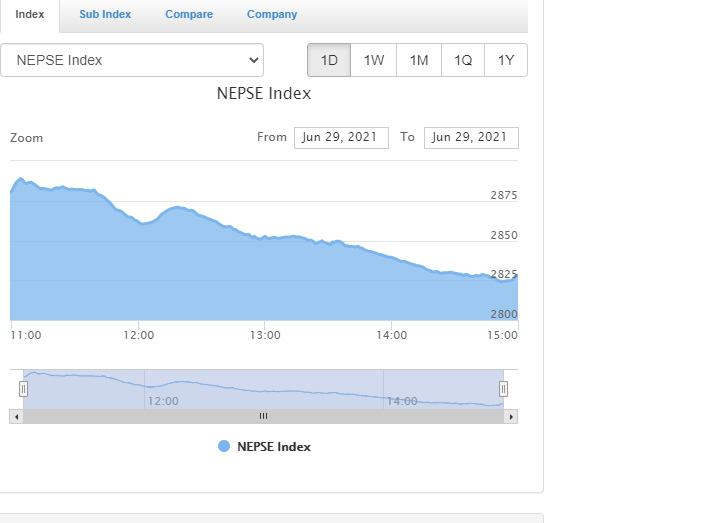
Task: Click the To date input field
Action: 471,137
